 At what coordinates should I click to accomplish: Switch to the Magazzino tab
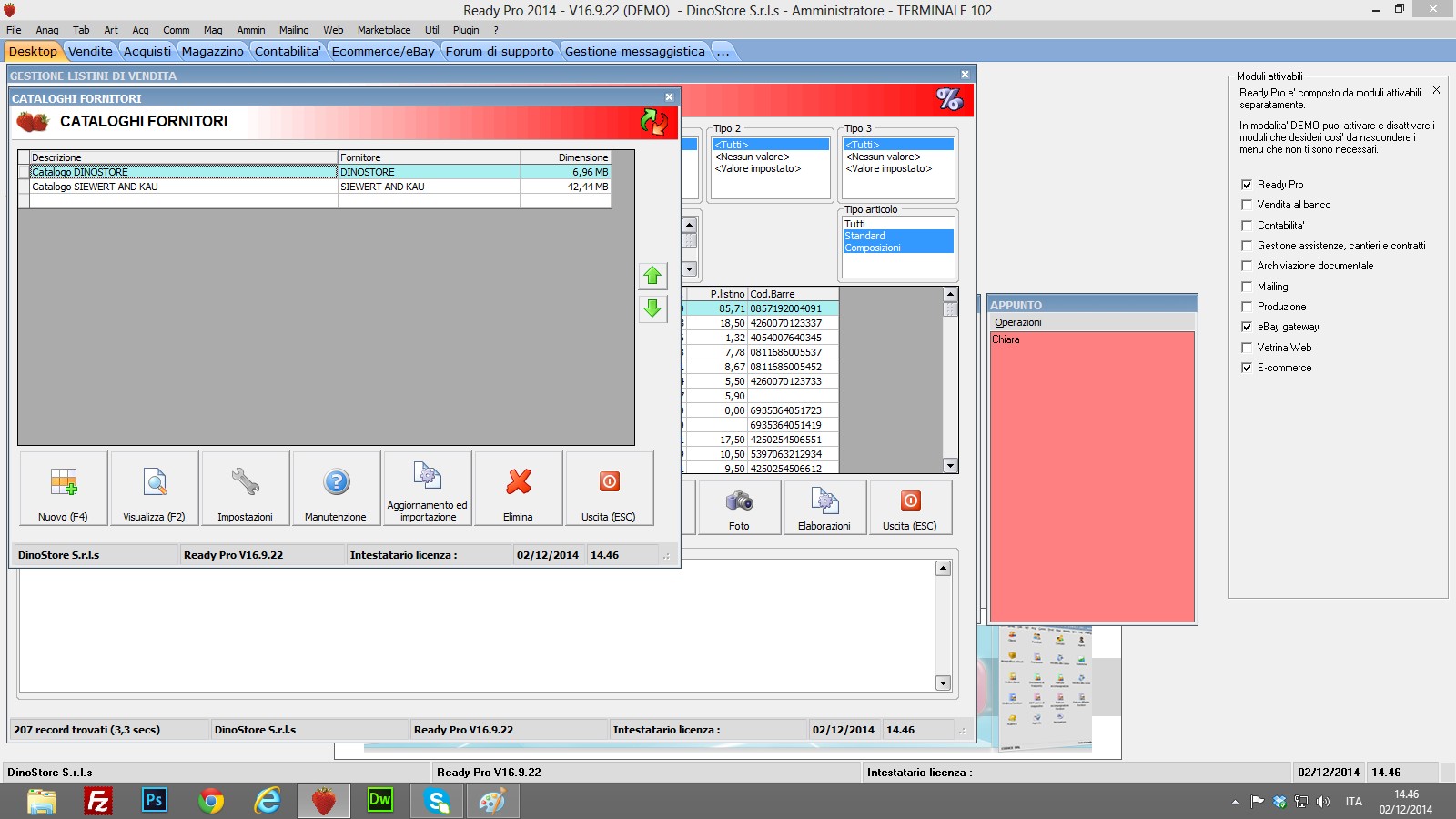pos(213,51)
